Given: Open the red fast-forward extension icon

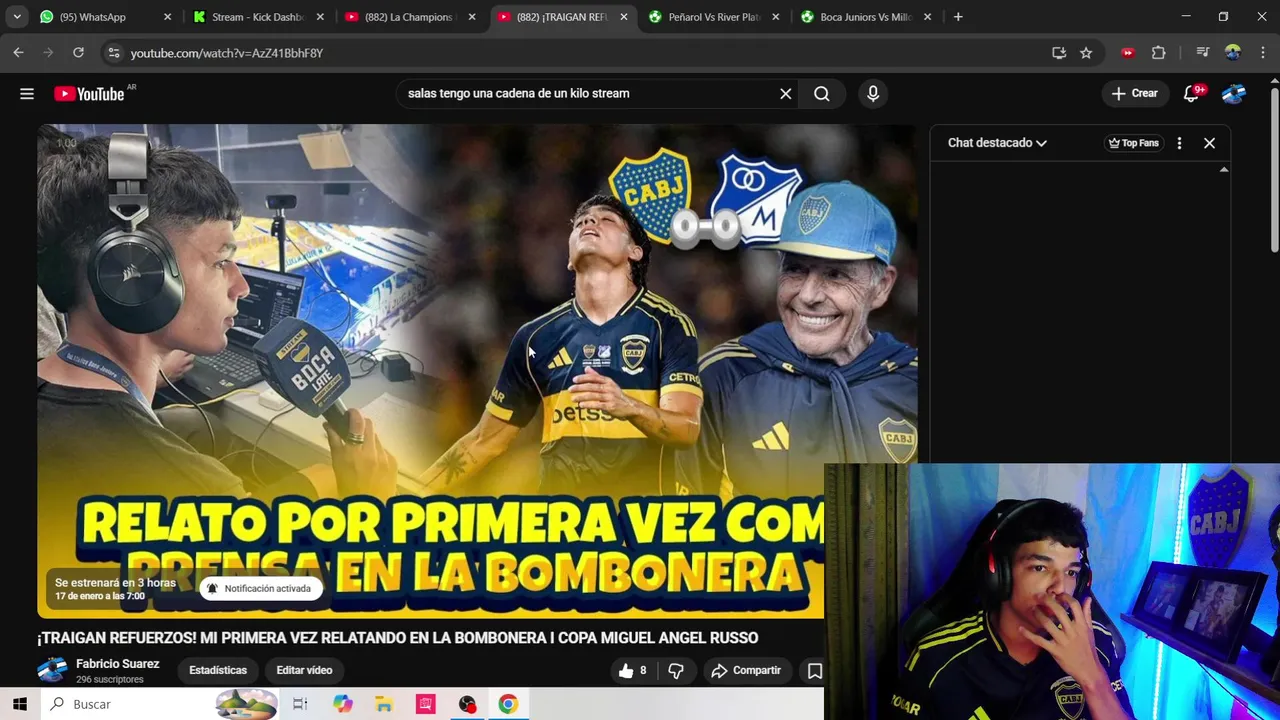Looking at the screenshot, I should point(1128,53).
